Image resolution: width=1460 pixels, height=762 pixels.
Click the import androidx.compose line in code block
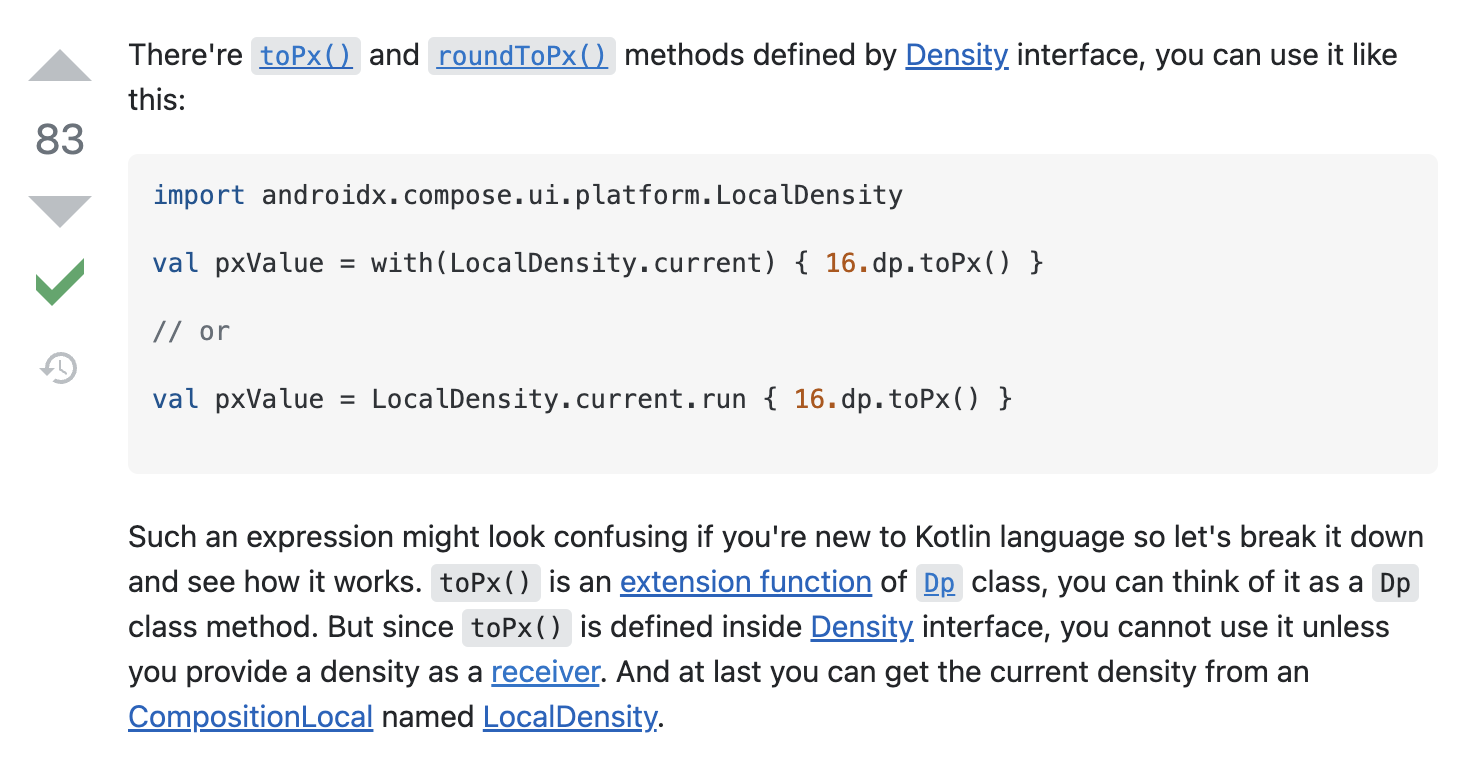[x=527, y=195]
